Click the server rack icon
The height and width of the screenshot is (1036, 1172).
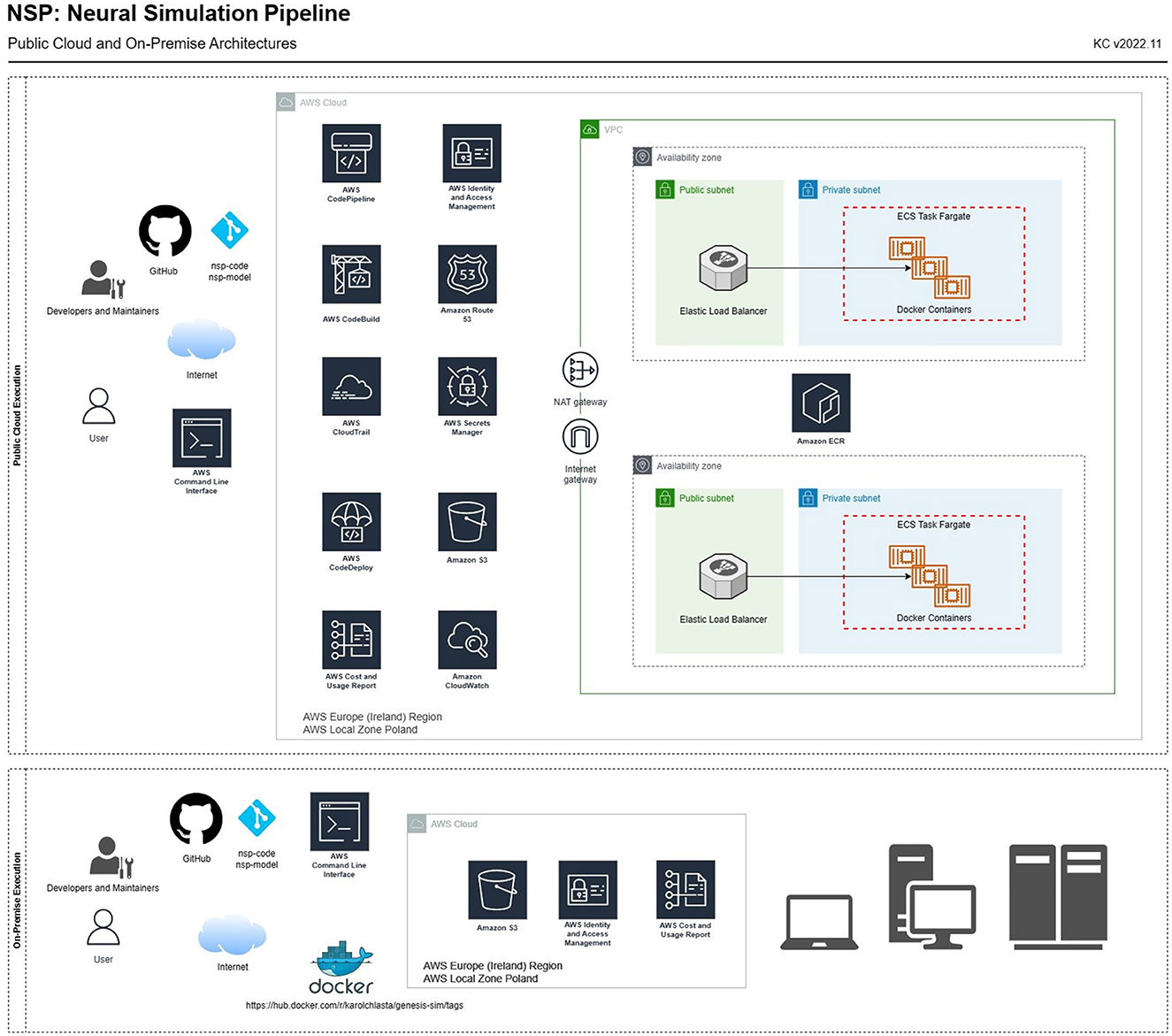click(1059, 897)
